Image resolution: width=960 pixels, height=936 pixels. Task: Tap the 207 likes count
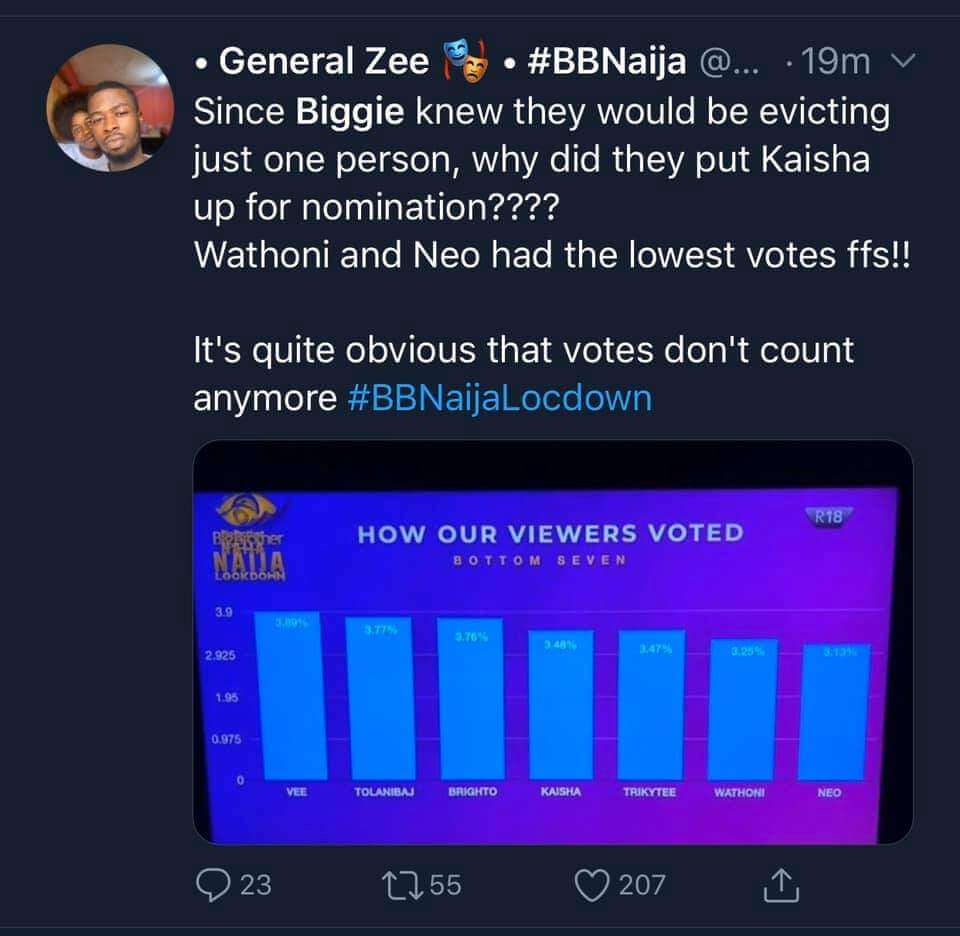(x=642, y=885)
